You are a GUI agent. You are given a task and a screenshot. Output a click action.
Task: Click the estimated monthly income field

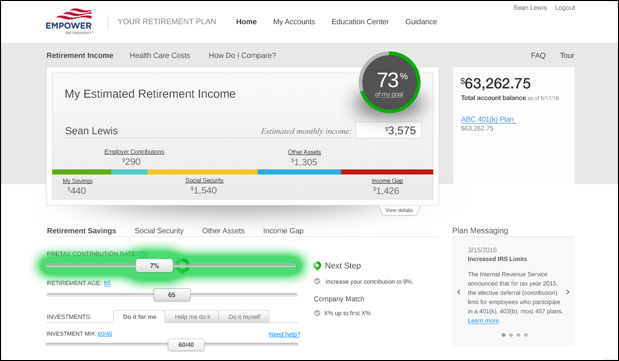(388, 130)
